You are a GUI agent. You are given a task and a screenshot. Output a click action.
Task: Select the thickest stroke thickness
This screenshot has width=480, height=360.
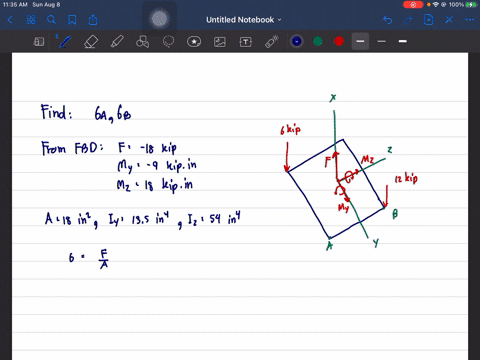pyautogui.click(x=403, y=41)
